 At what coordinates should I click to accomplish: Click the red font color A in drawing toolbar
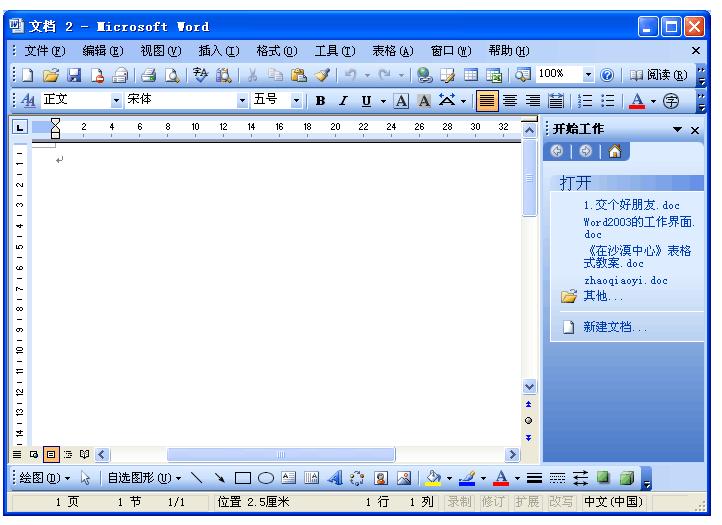click(x=501, y=478)
